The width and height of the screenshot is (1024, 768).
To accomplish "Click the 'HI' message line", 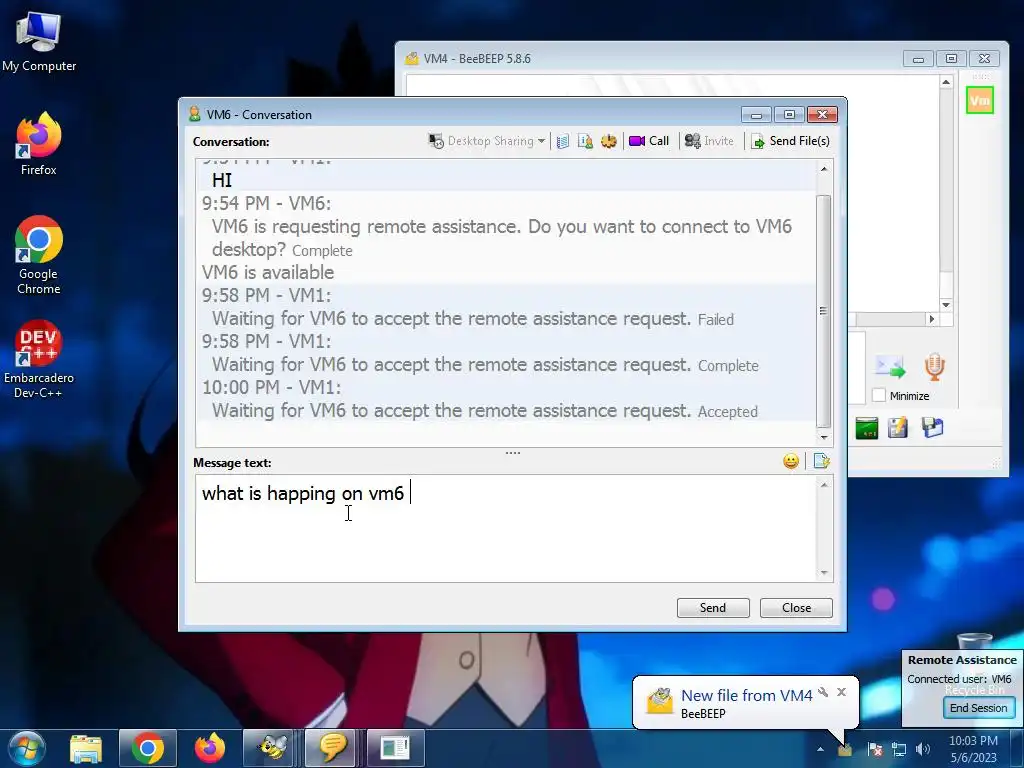I will point(222,180).
